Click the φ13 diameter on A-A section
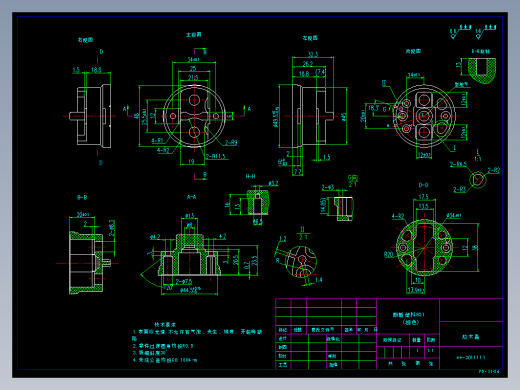Image resolution: width=520 pixels, height=390 pixels. (x=189, y=216)
